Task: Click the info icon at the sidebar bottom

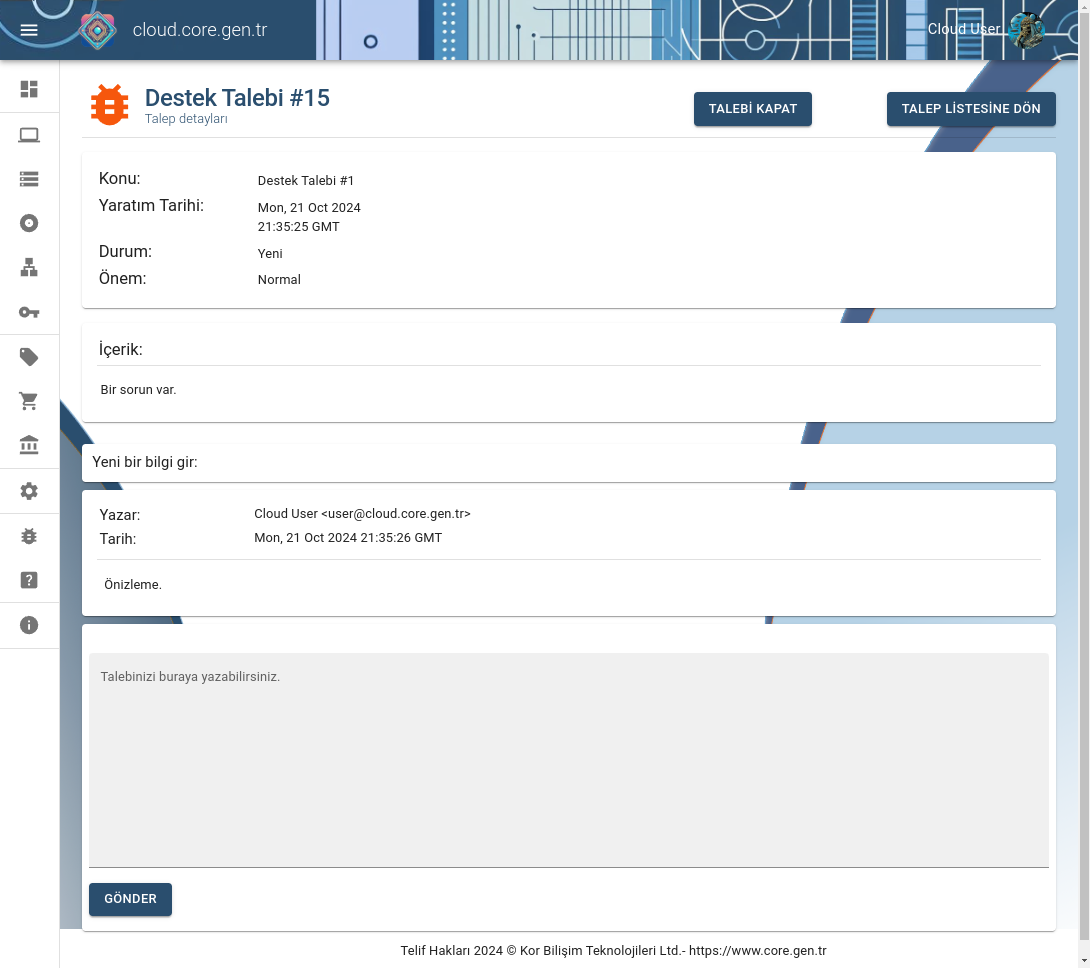Action: [x=29, y=624]
